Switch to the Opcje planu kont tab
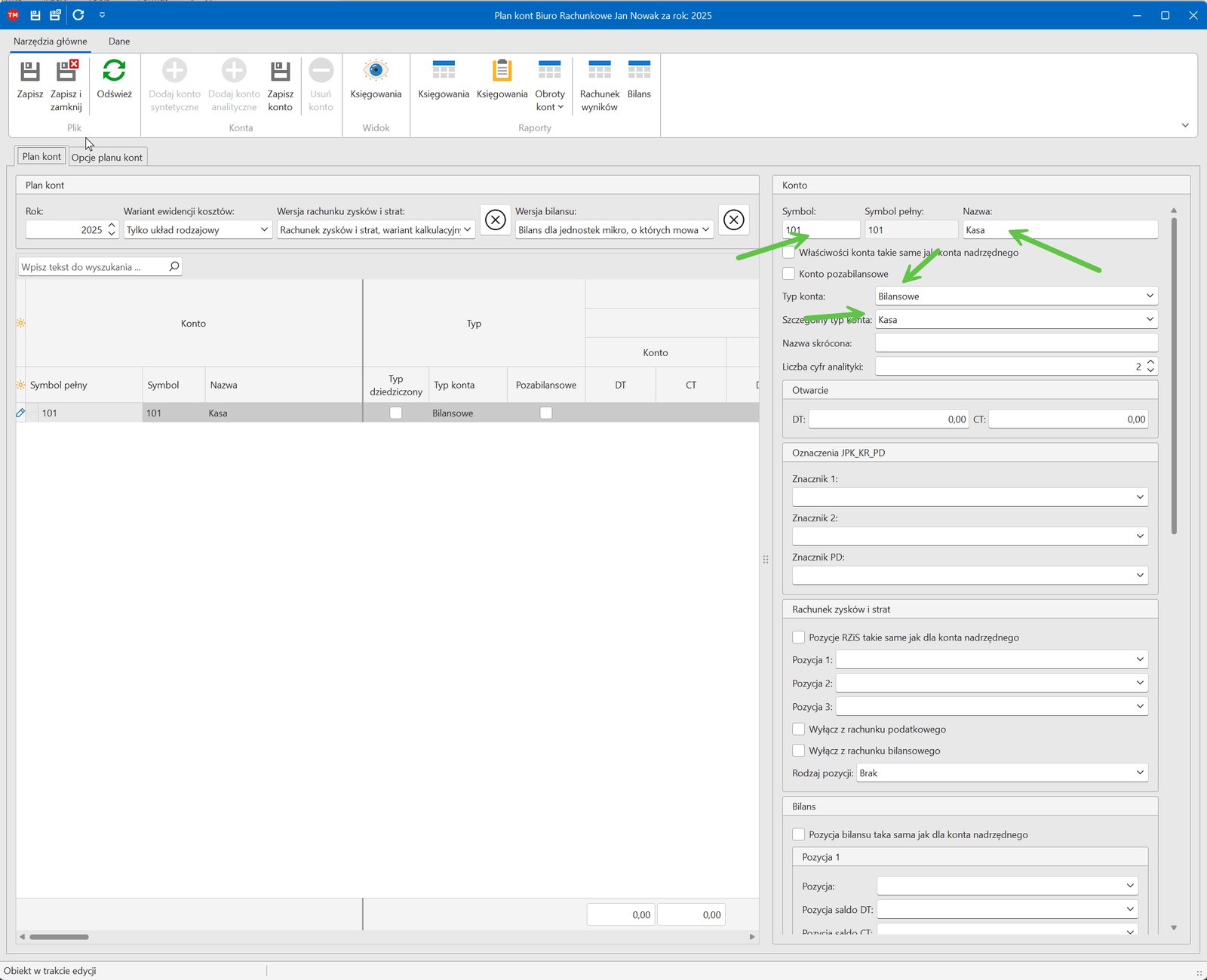The height and width of the screenshot is (980, 1207). [x=107, y=158]
